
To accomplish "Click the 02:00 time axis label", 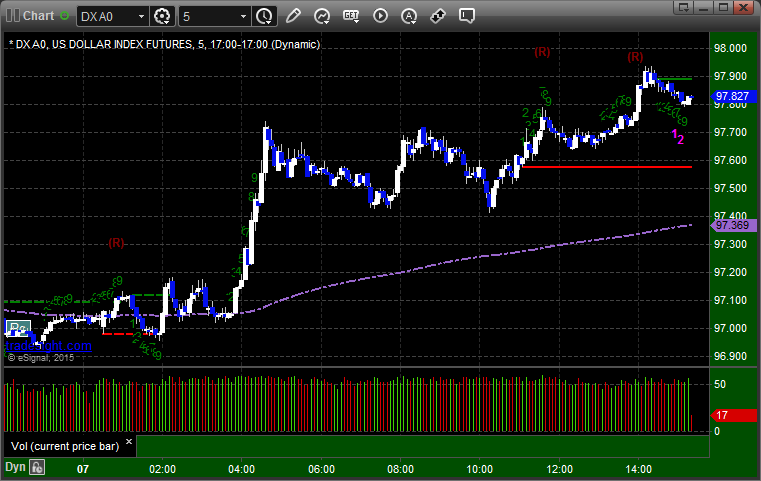I will pos(163,469).
